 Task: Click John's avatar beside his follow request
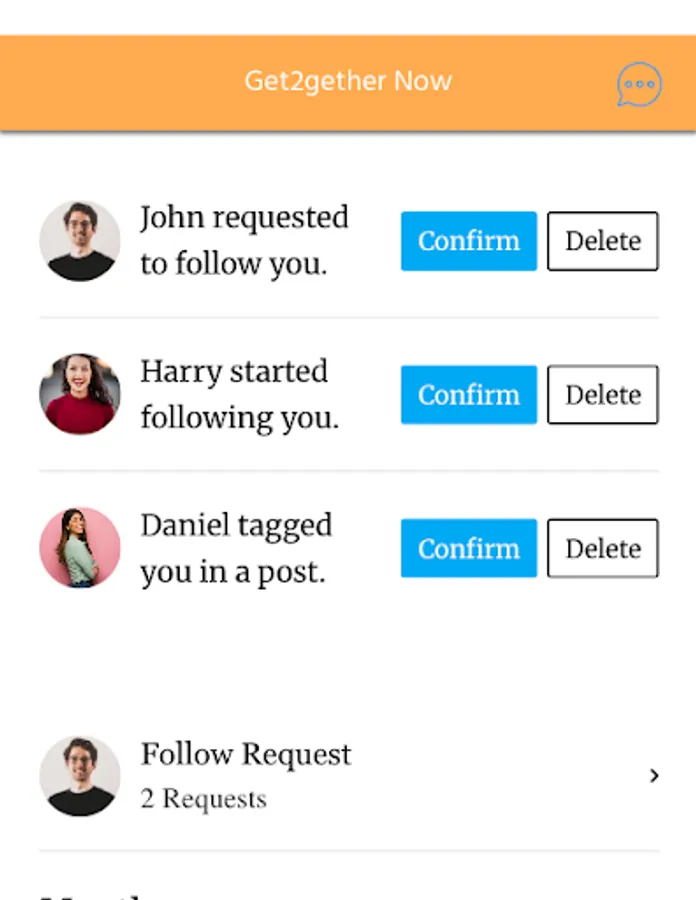tap(80, 241)
